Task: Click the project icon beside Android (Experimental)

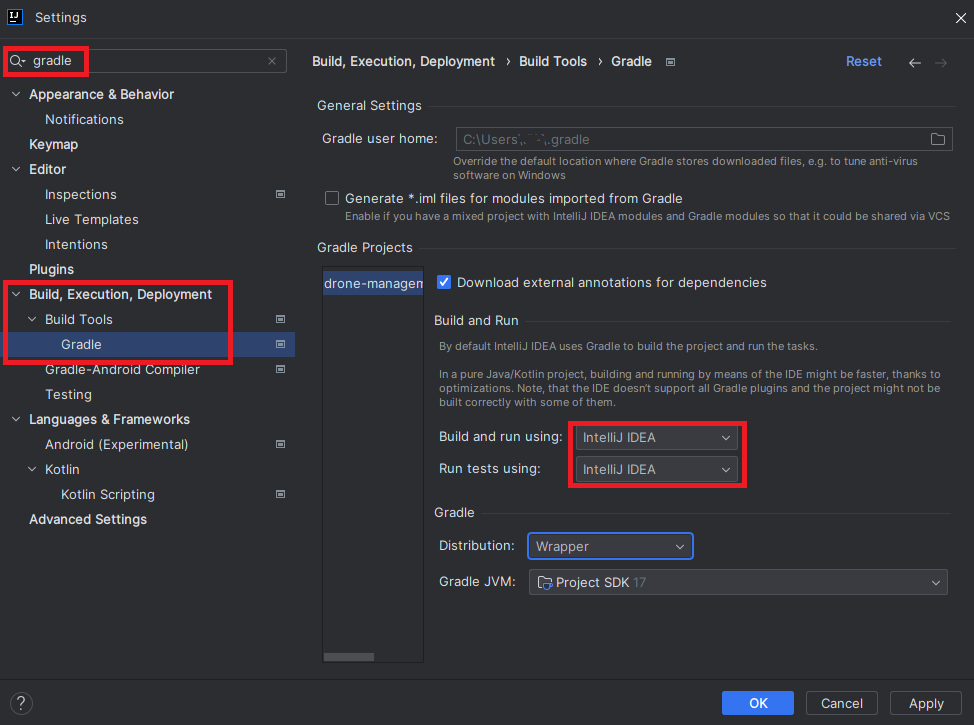Action: [x=280, y=444]
